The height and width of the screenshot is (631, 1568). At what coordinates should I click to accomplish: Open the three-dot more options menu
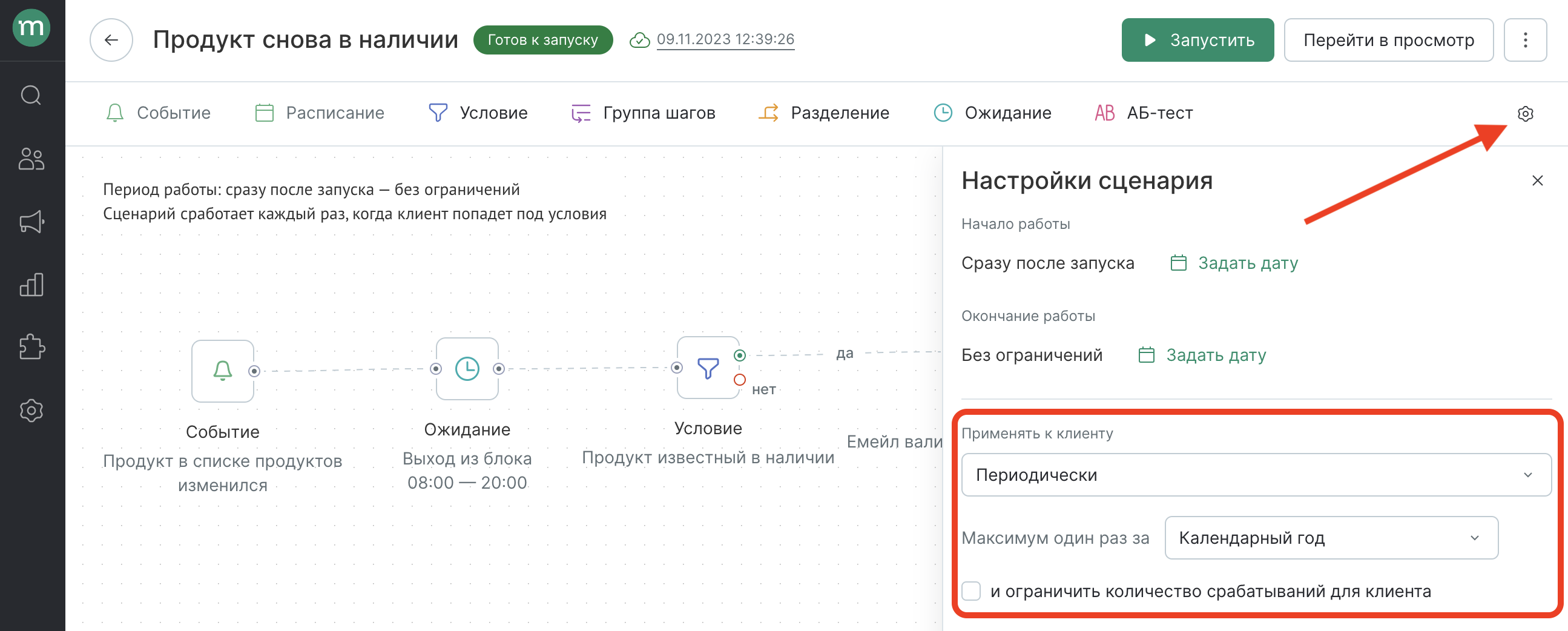tap(1525, 40)
